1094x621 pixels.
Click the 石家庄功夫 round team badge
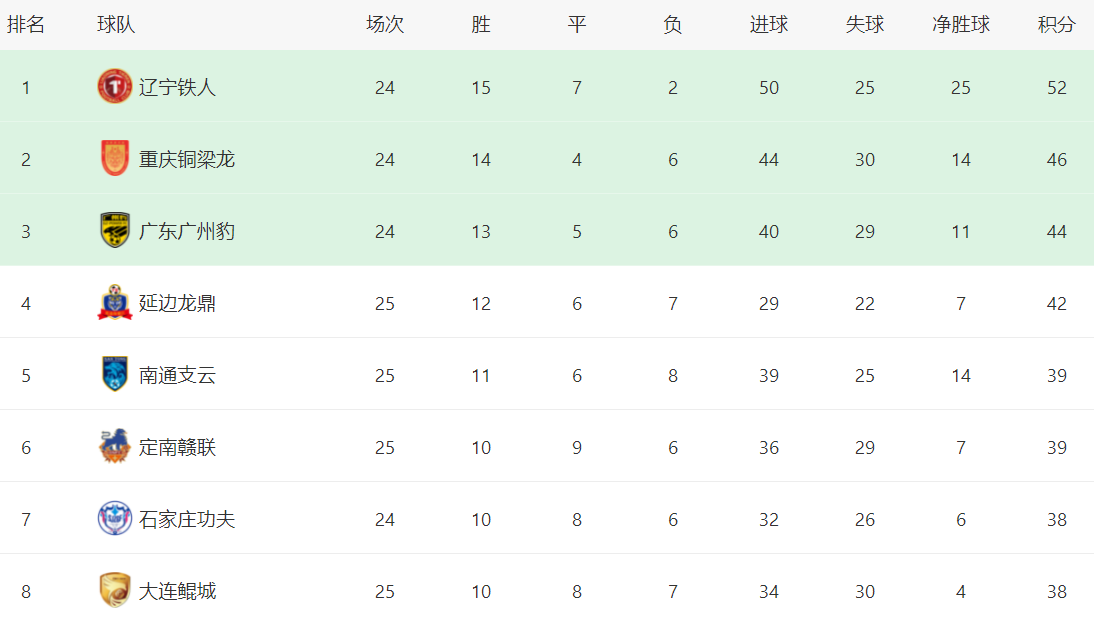(114, 519)
